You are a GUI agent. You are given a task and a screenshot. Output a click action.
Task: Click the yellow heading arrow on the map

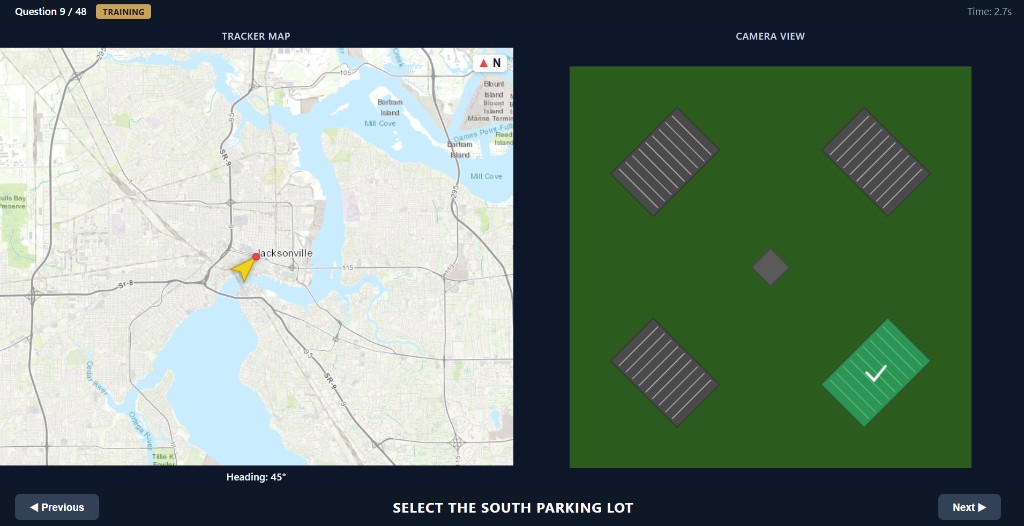tap(244, 269)
